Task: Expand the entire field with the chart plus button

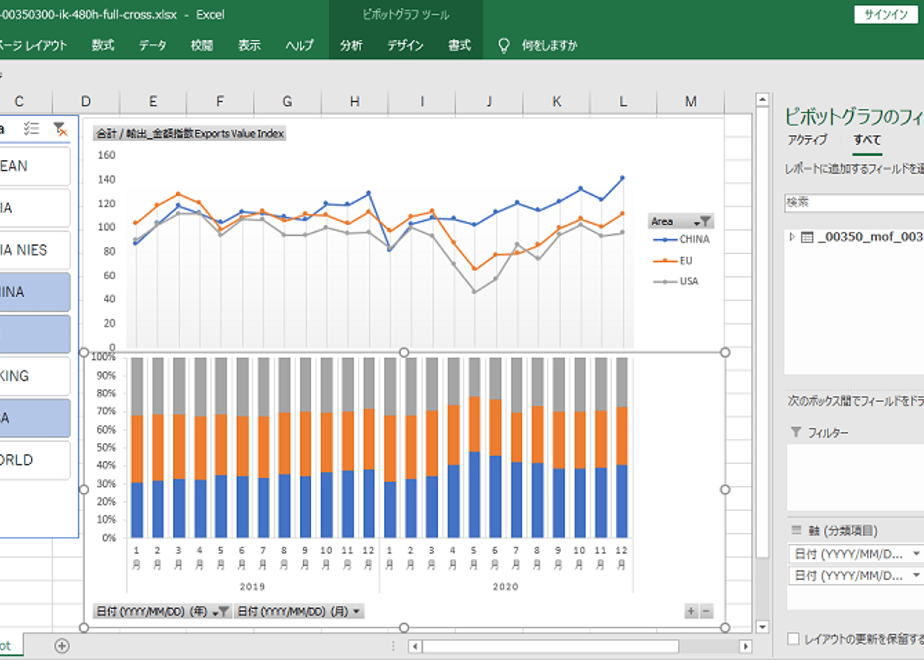Action: click(691, 611)
